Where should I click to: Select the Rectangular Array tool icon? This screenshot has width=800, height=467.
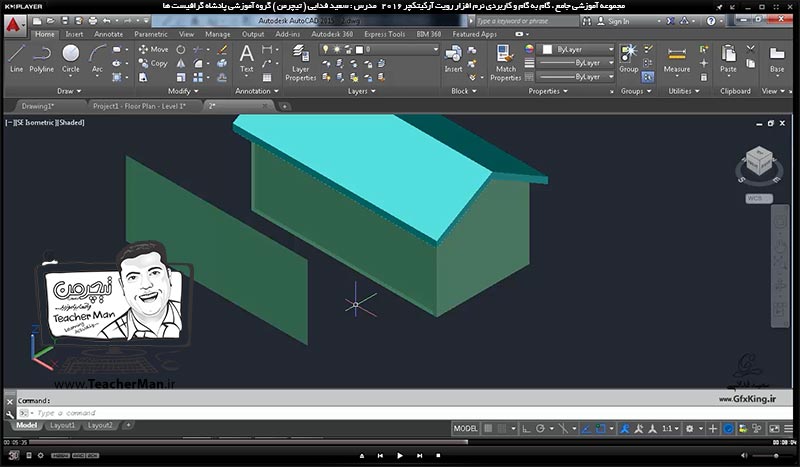pos(198,77)
